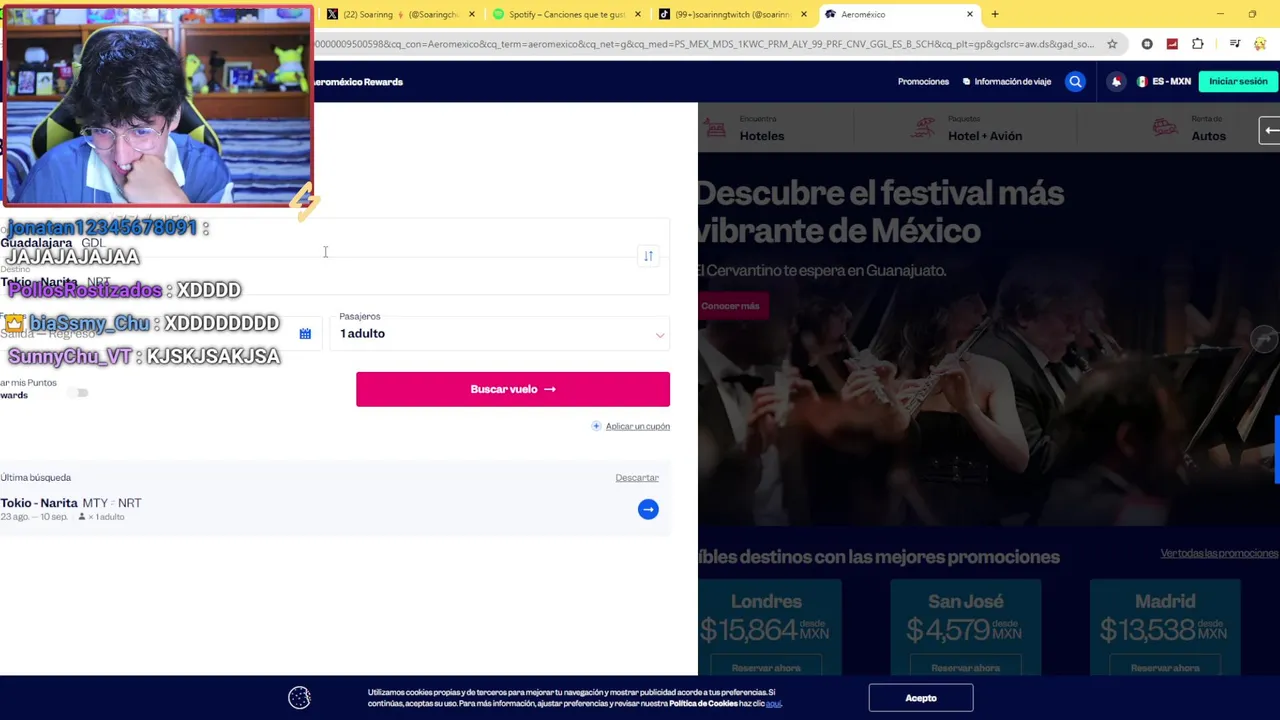The height and width of the screenshot is (720, 1280).
Task: Click the Buscar vuelo button
Action: pos(513,389)
